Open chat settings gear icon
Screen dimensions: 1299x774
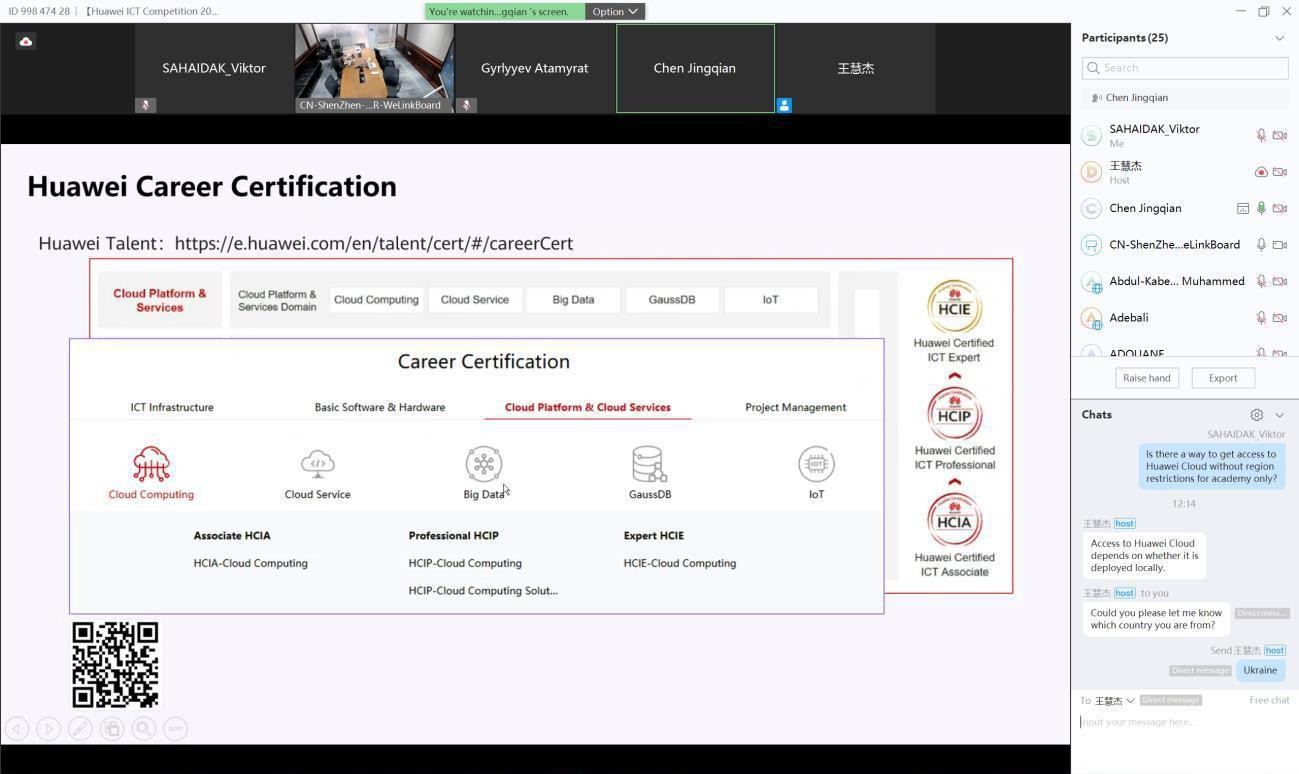pyautogui.click(x=1256, y=415)
